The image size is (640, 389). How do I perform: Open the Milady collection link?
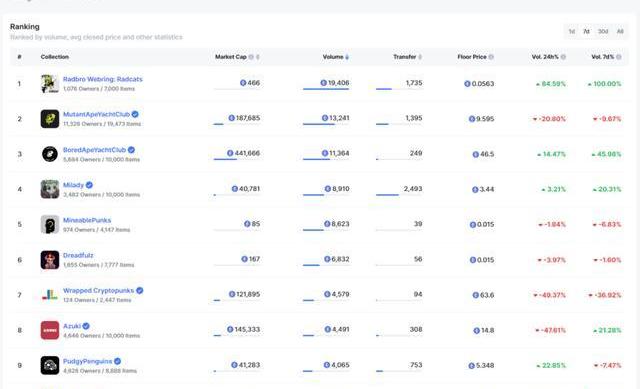73,185
